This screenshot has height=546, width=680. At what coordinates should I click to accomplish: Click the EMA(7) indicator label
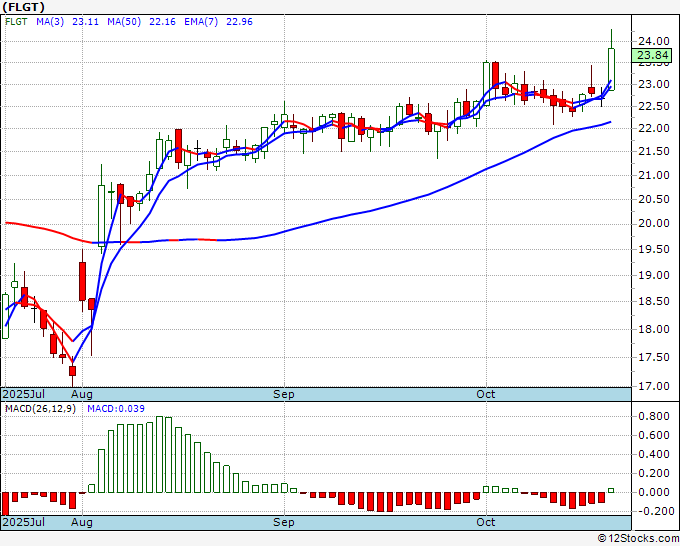tap(201, 22)
